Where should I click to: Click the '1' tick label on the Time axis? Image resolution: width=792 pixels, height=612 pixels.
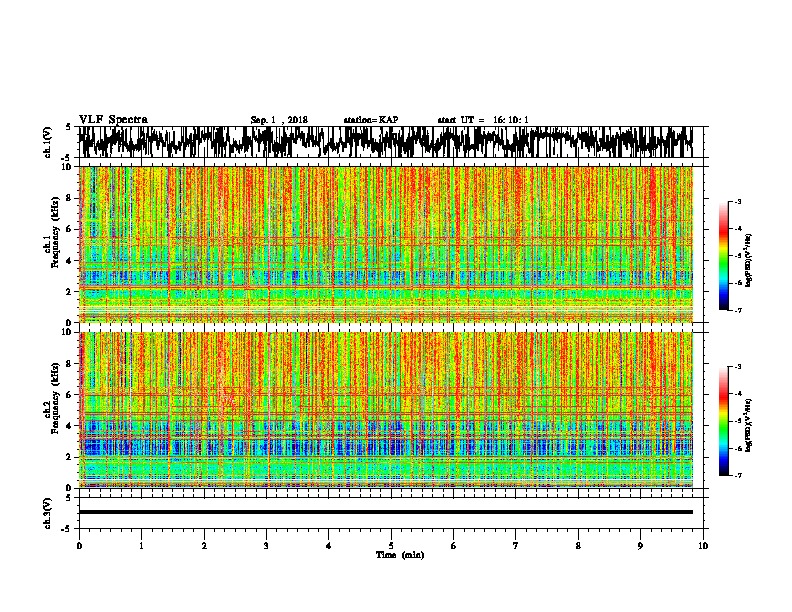[x=141, y=546]
